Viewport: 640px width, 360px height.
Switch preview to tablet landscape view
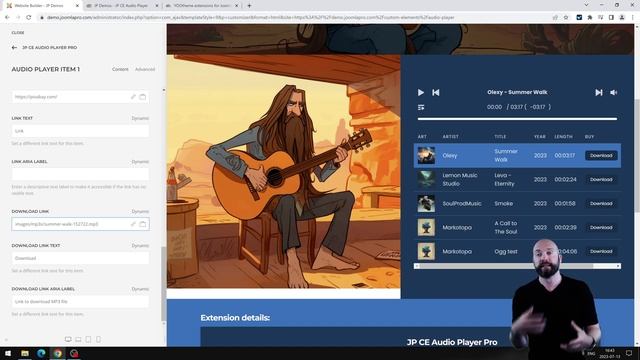coord(78,339)
